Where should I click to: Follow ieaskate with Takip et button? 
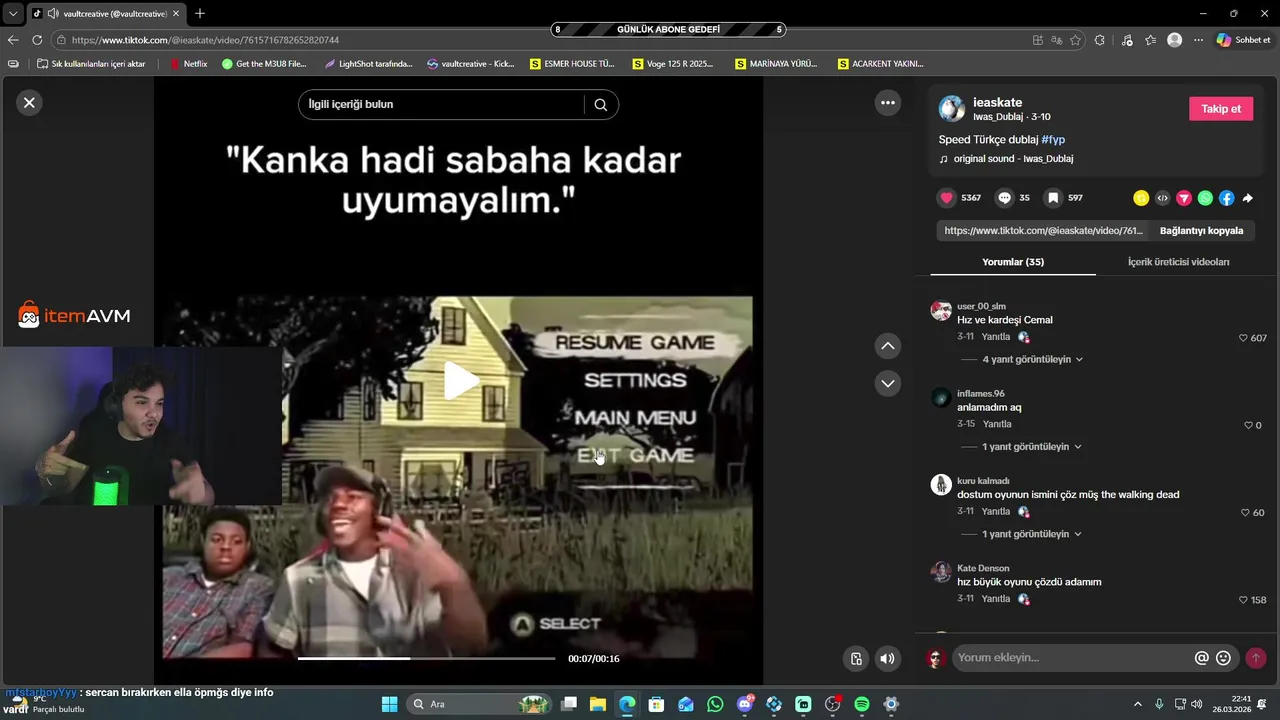point(1221,109)
